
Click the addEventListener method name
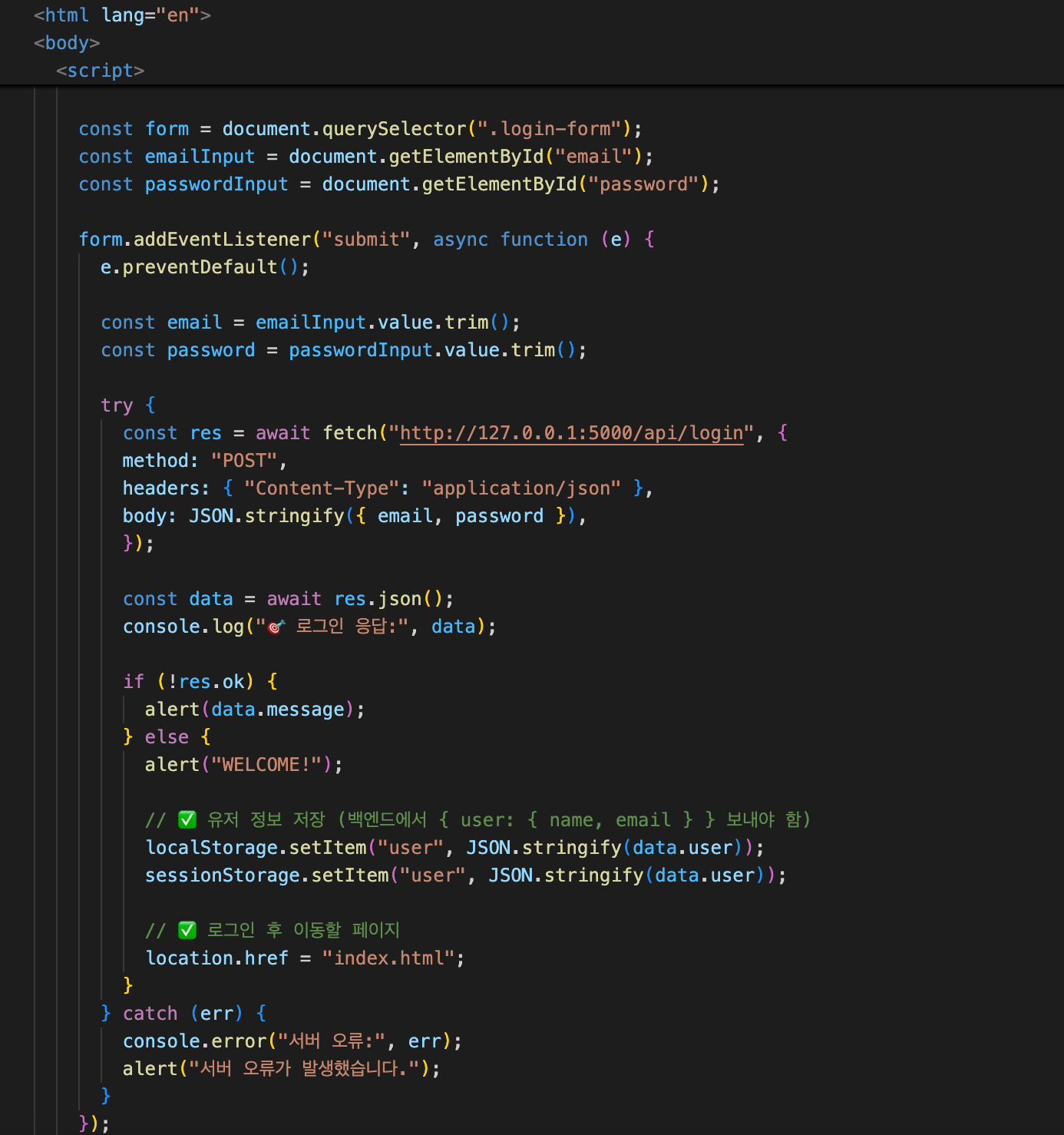[x=222, y=240]
